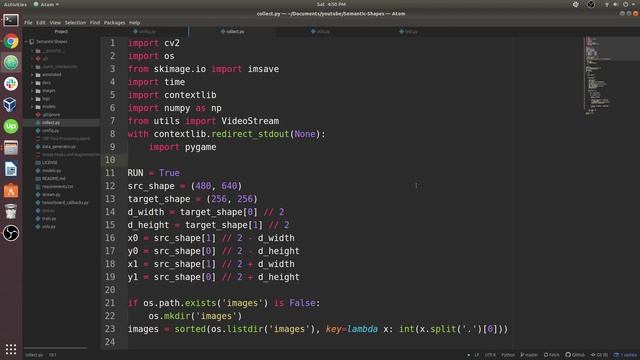
Task: Expand the docs folder arrow
Action: 32,83
